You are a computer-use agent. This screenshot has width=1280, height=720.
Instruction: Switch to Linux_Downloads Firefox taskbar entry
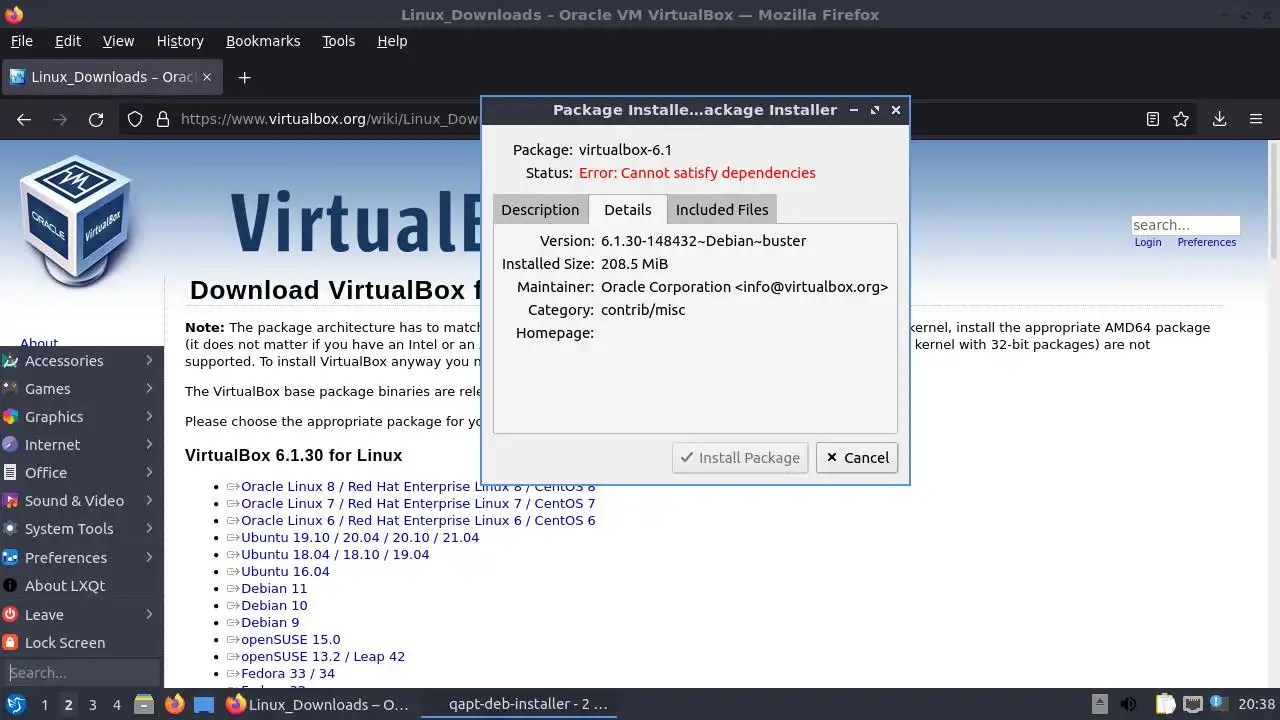318,704
